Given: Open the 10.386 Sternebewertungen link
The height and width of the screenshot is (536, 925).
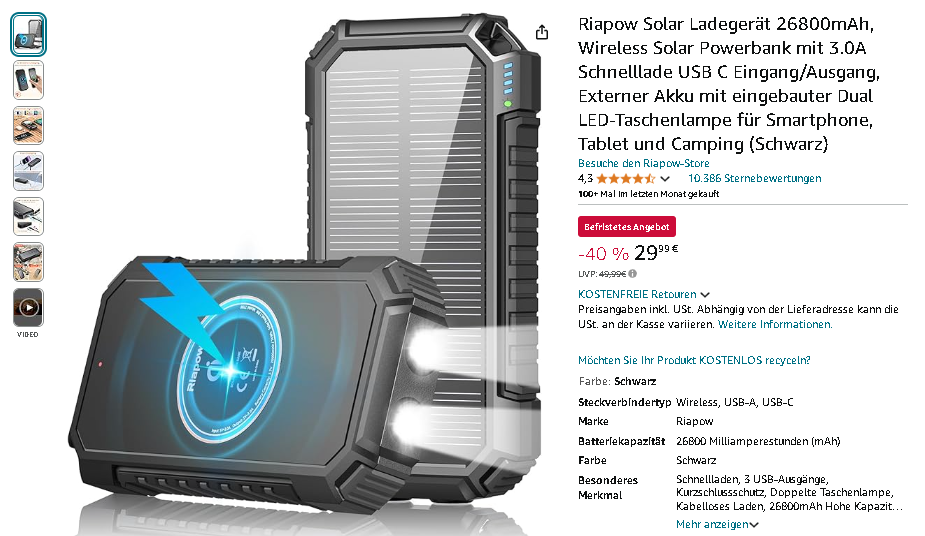Looking at the screenshot, I should point(755,178).
